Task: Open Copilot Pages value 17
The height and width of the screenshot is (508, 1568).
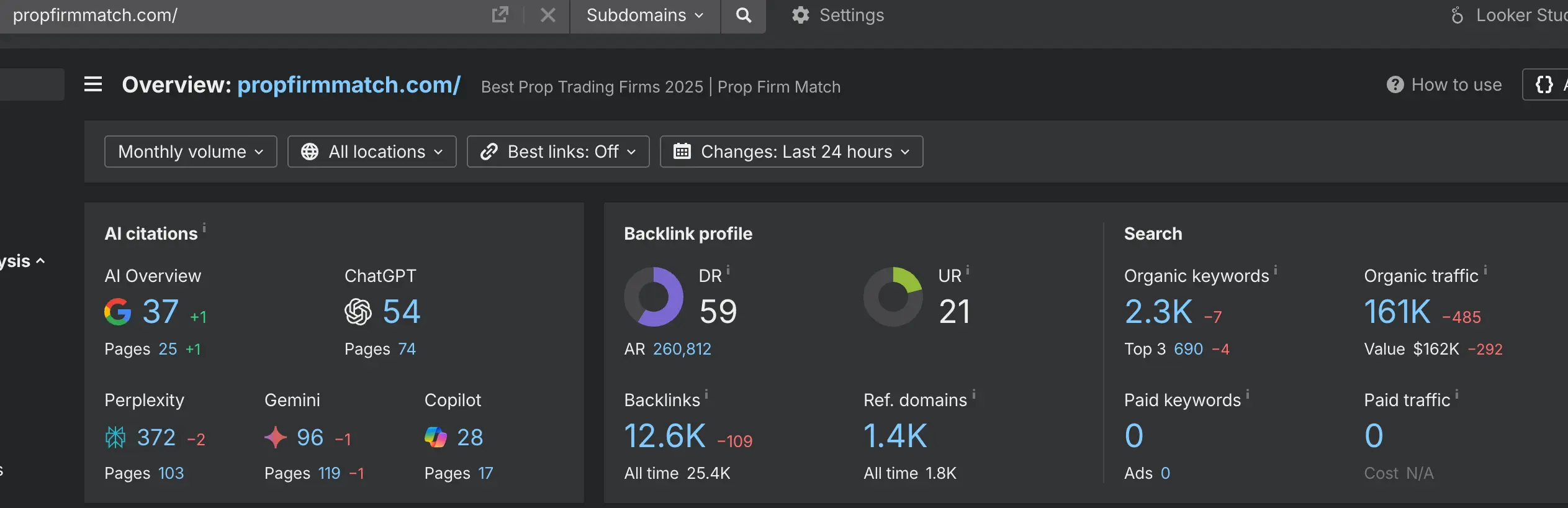Action: click(x=486, y=473)
